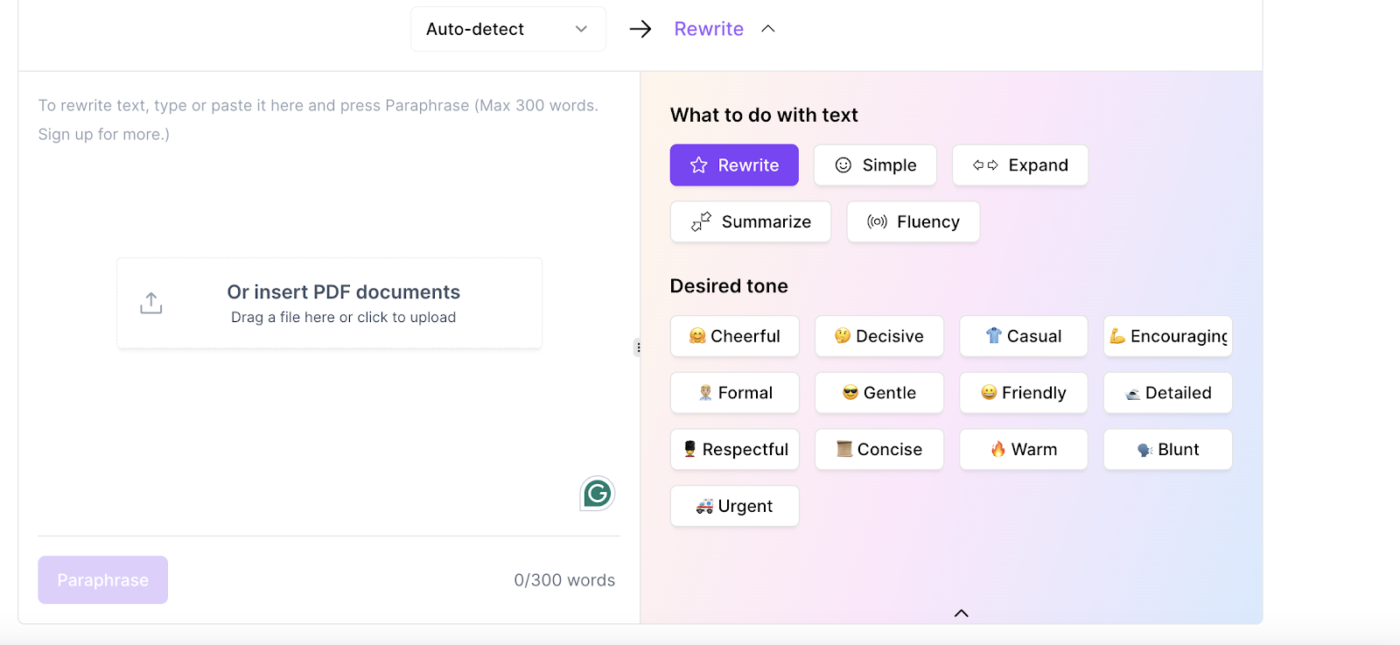Select the Expand text option
The width and height of the screenshot is (1400, 645).
pos(1020,165)
